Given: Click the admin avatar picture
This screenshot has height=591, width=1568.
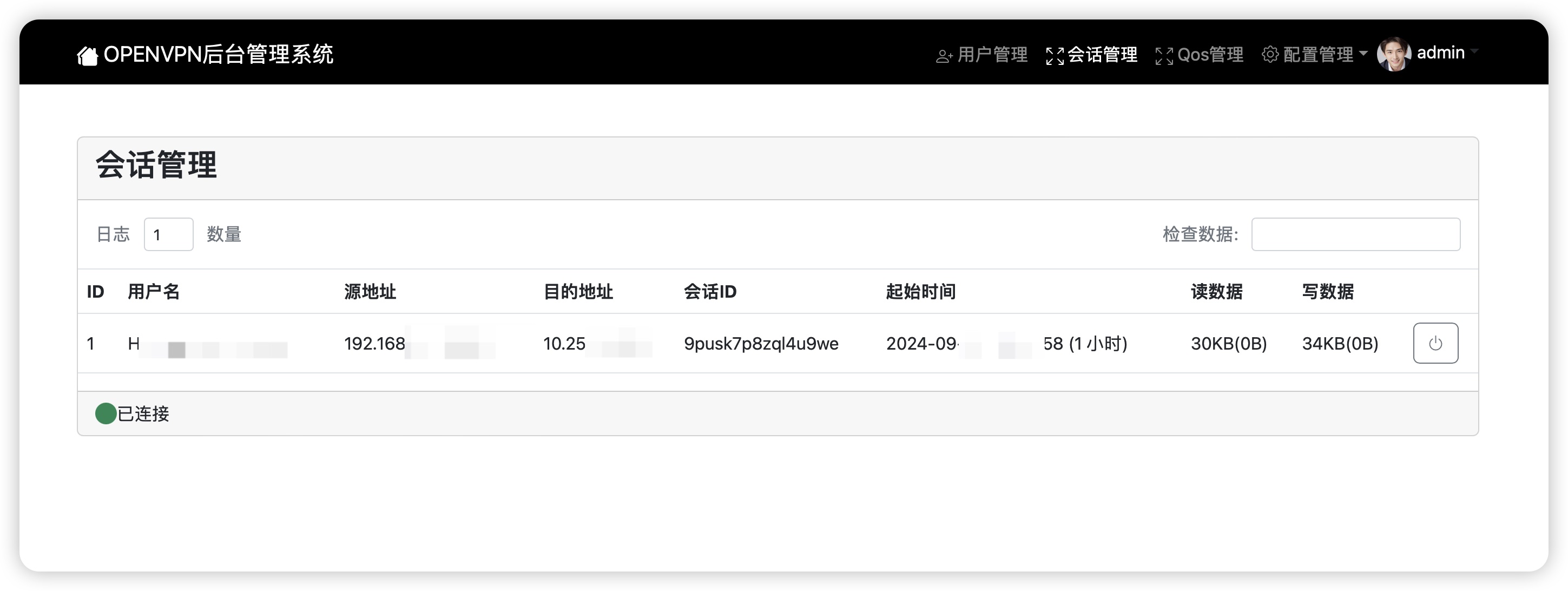Looking at the screenshot, I should click(1394, 54).
